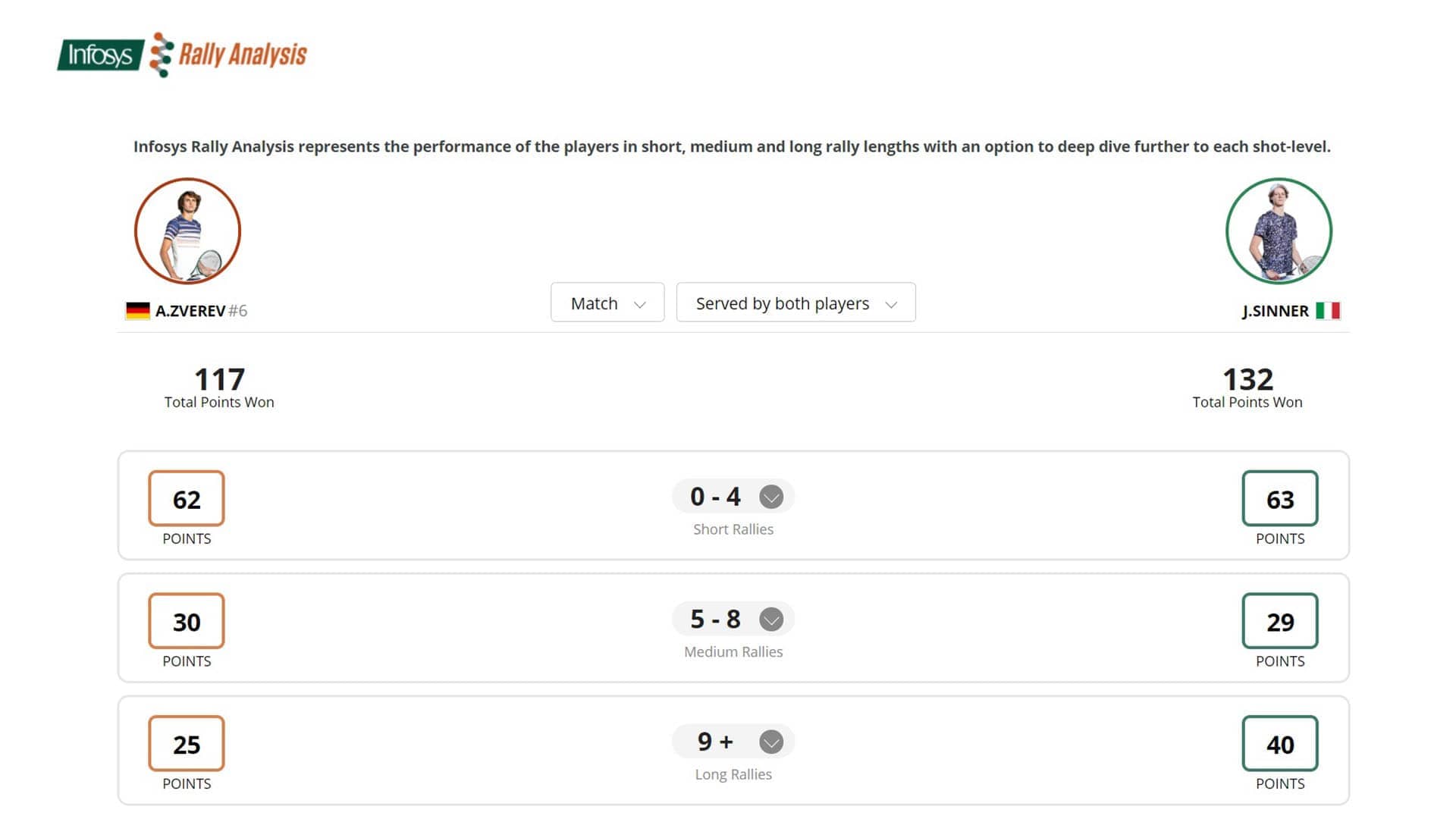Expand the 0 - 4 Short Rallies chevron
The image size is (1456, 819).
pos(771,497)
